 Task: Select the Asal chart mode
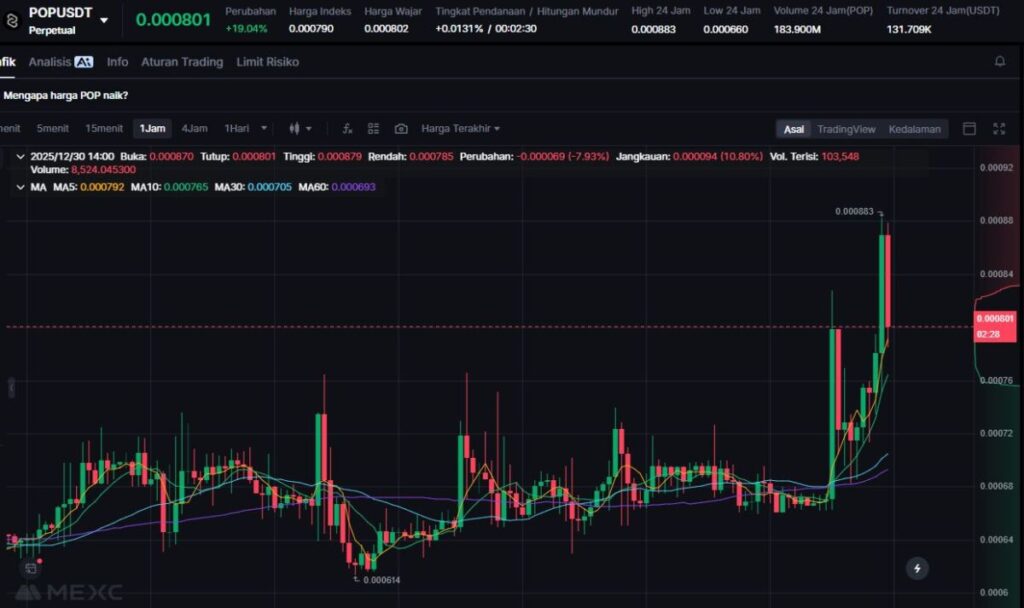coord(793,129)
